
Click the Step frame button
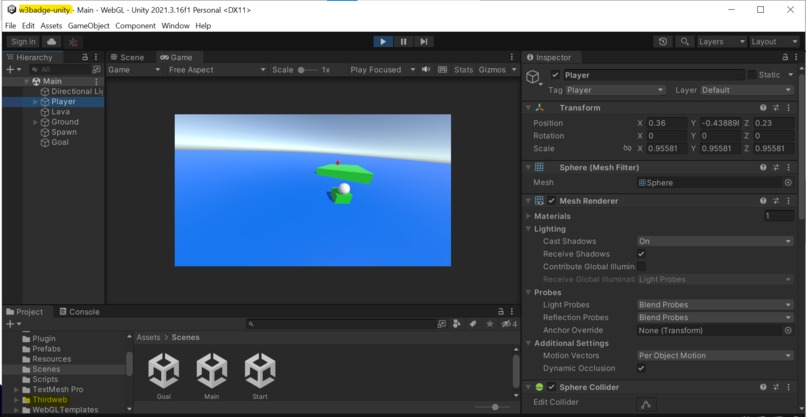click(x=424, y=42)
